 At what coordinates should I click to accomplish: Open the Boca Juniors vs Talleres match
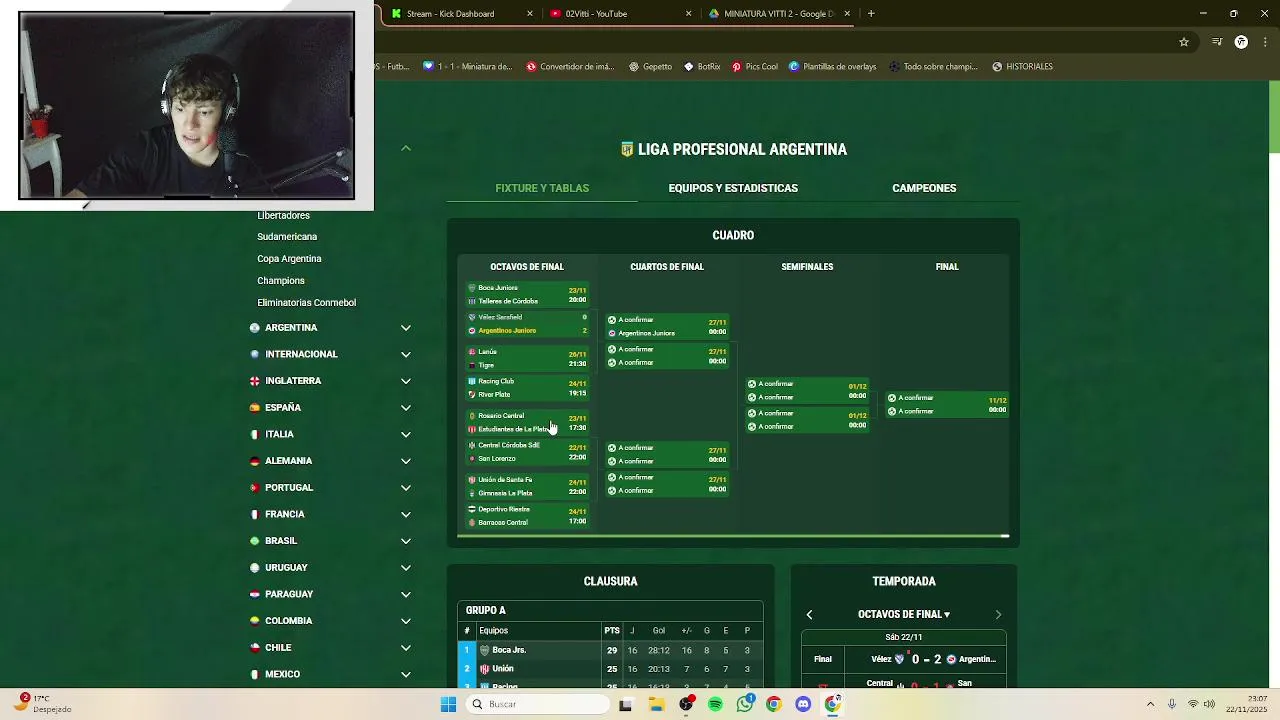click(x=527, y=294)
